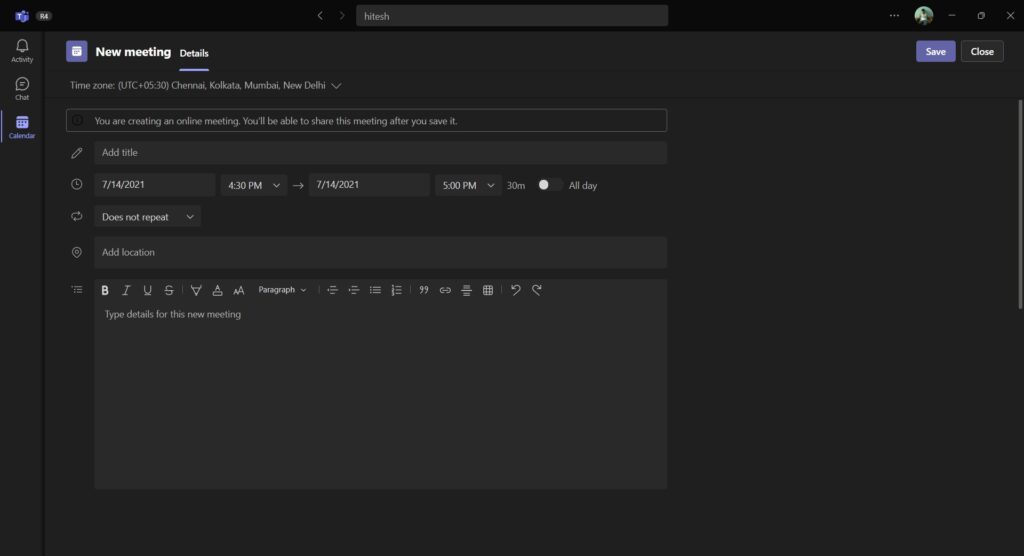Click the strikethrough formatting icon

[x=169, y=290]
